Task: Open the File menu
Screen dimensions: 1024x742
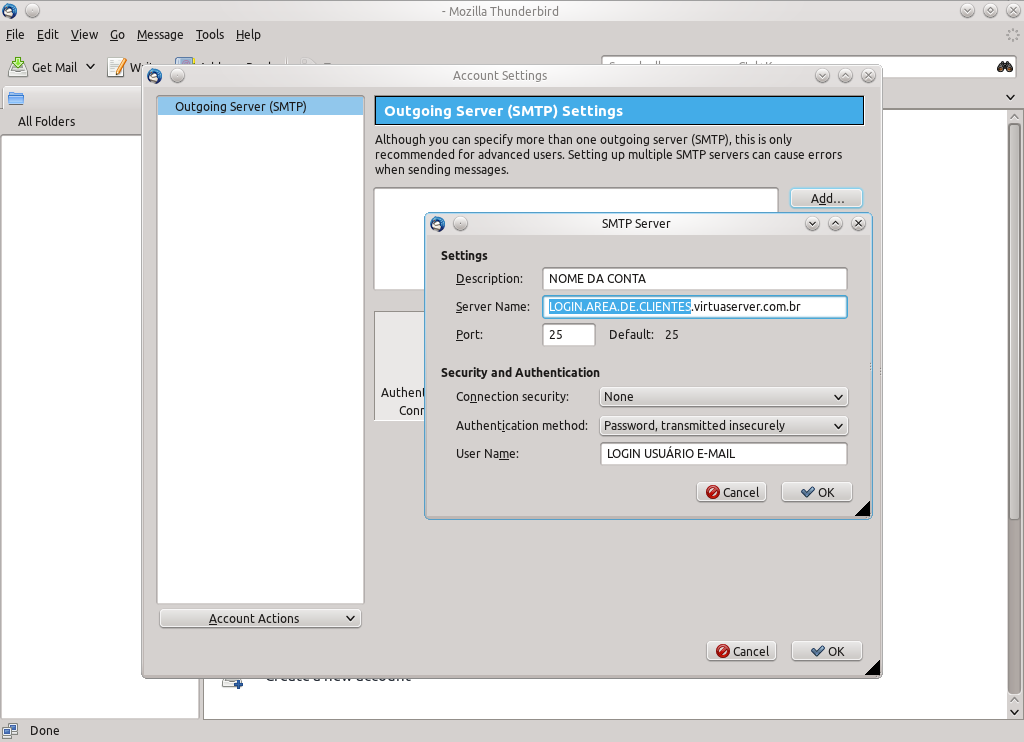Action: [14, 35]
